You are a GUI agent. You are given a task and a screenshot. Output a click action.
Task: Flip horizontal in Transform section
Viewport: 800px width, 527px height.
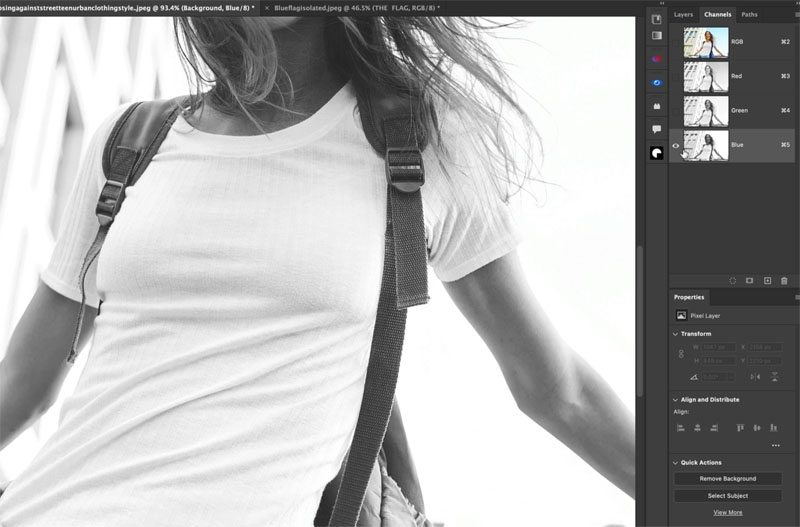(755, 376)
